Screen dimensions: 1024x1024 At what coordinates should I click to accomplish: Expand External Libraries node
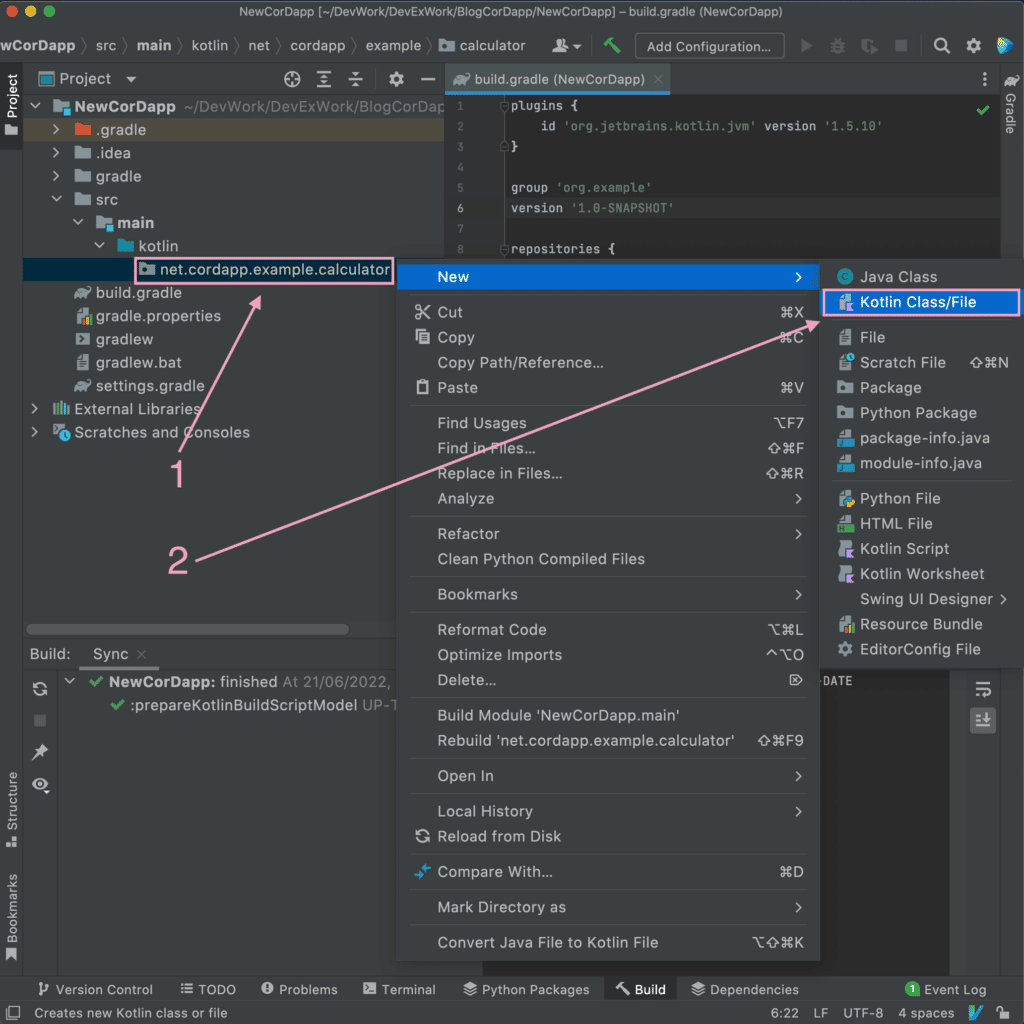pos(35,409)
